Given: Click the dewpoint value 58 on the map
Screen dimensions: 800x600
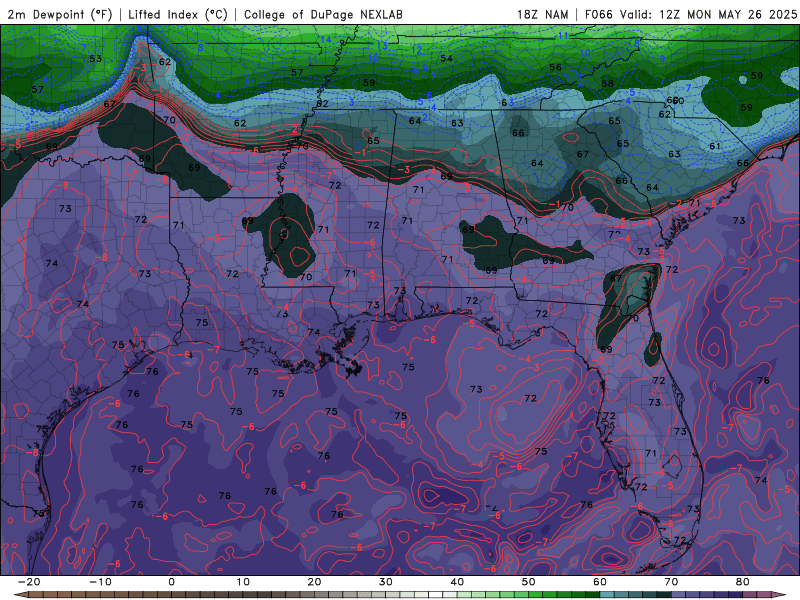Looking at the screenshot, I should click(x=607, y=84).
